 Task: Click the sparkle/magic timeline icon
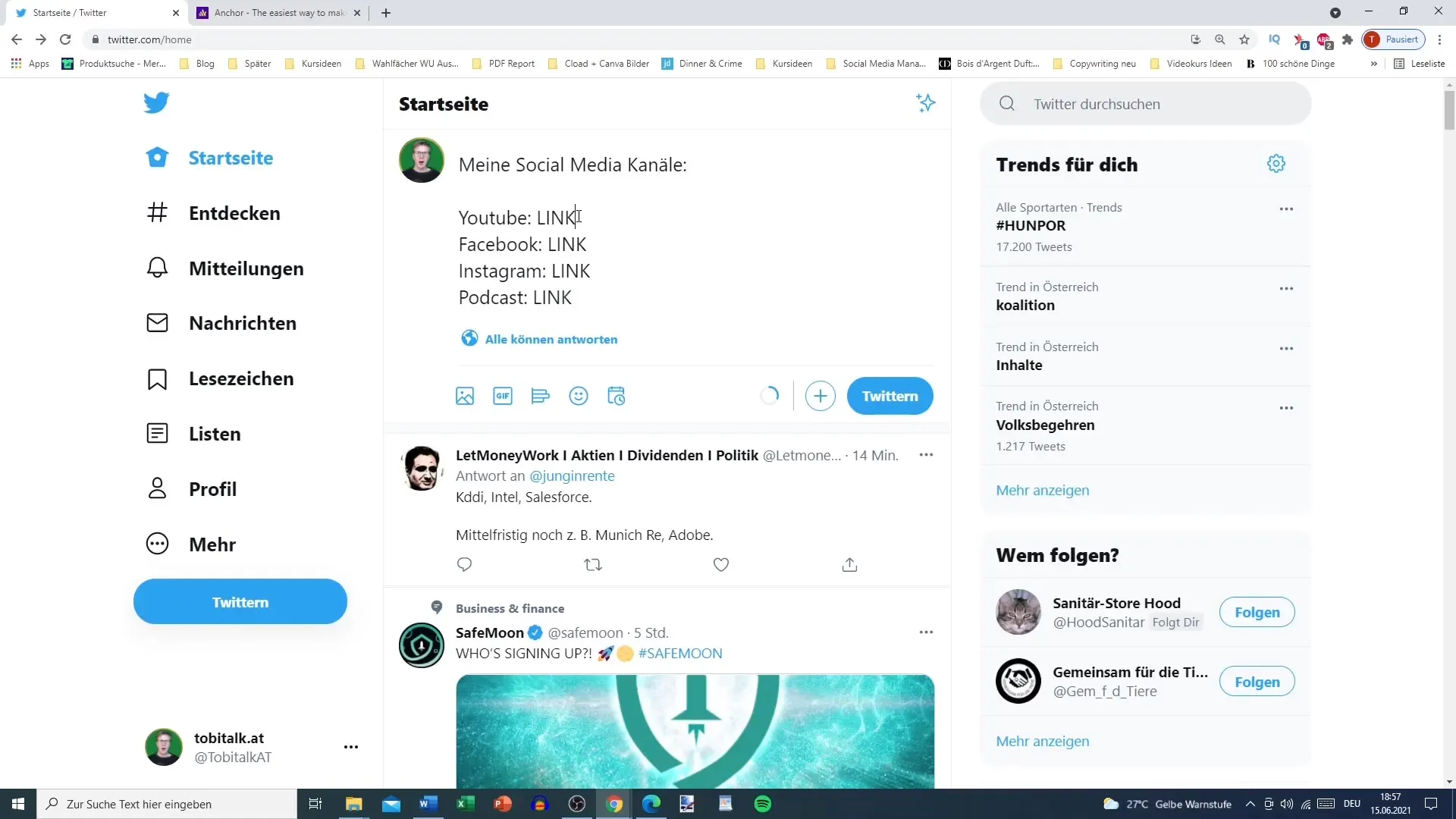pos(926,104)
